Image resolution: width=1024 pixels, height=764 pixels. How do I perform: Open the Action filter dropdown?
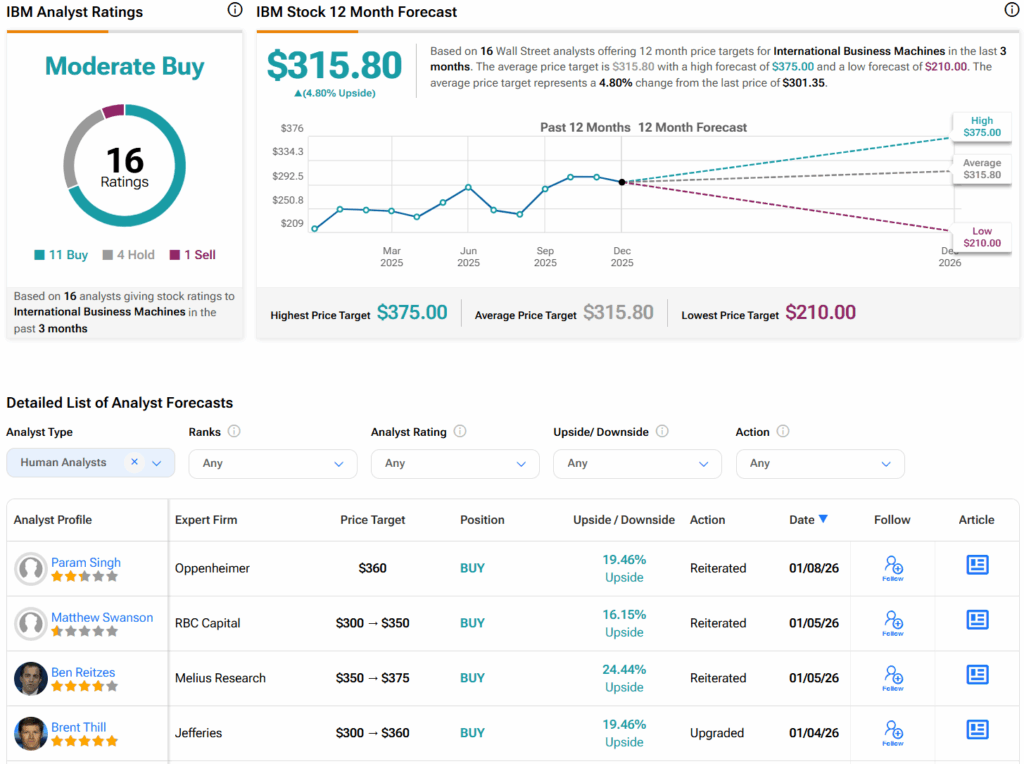click(x=819, y=463)
